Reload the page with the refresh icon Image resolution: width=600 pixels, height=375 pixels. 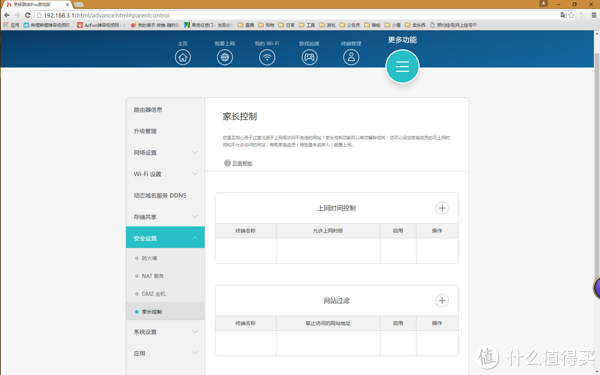click(27, 15)
